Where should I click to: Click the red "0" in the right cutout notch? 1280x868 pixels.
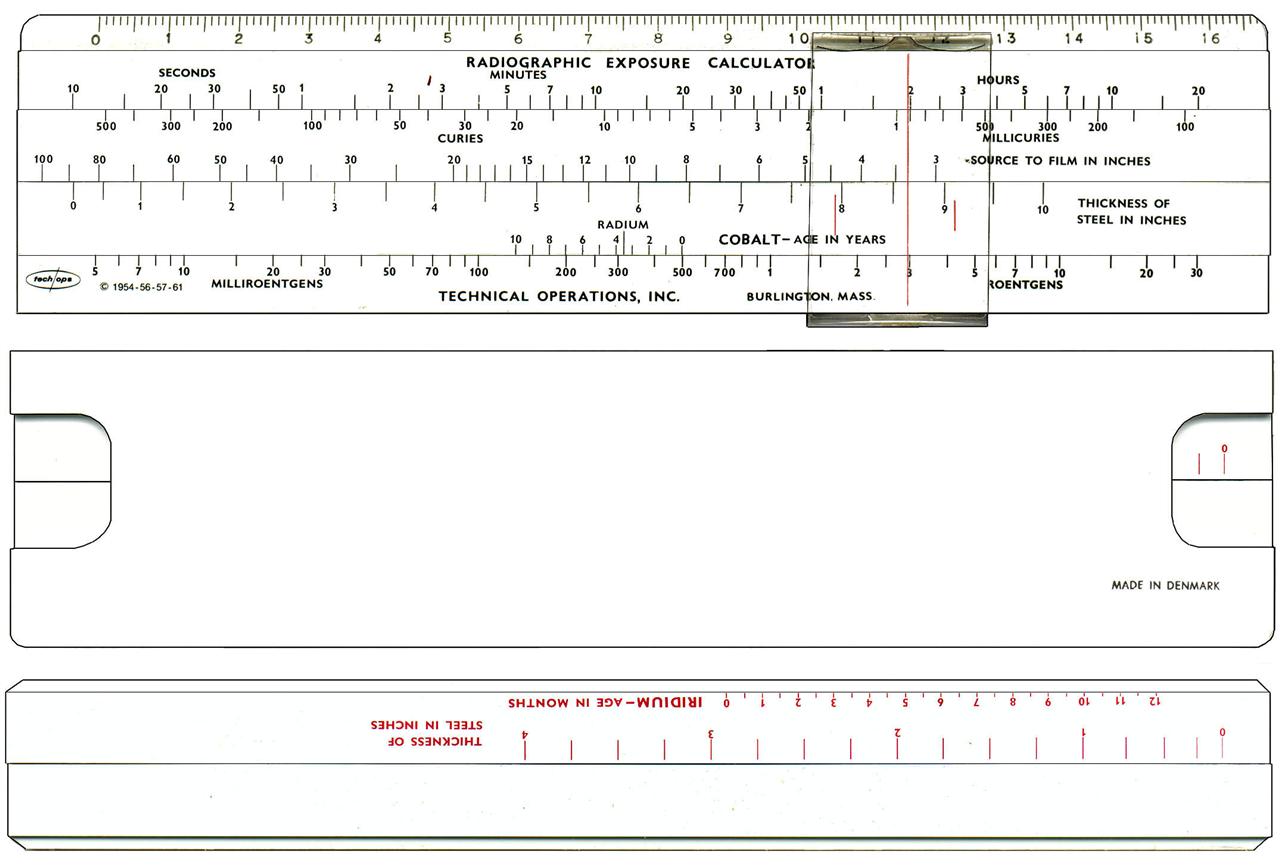coord(1224,448)
